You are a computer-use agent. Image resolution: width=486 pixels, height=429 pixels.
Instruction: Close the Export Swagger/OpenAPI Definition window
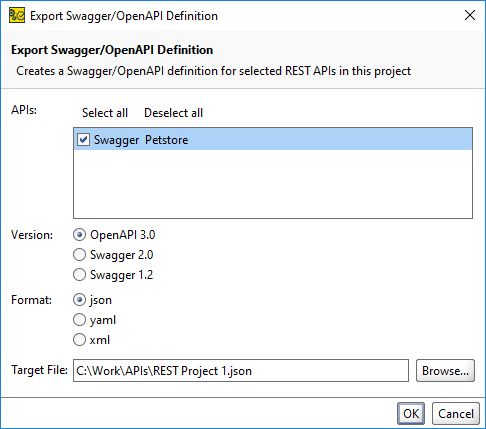click(470, 15)
